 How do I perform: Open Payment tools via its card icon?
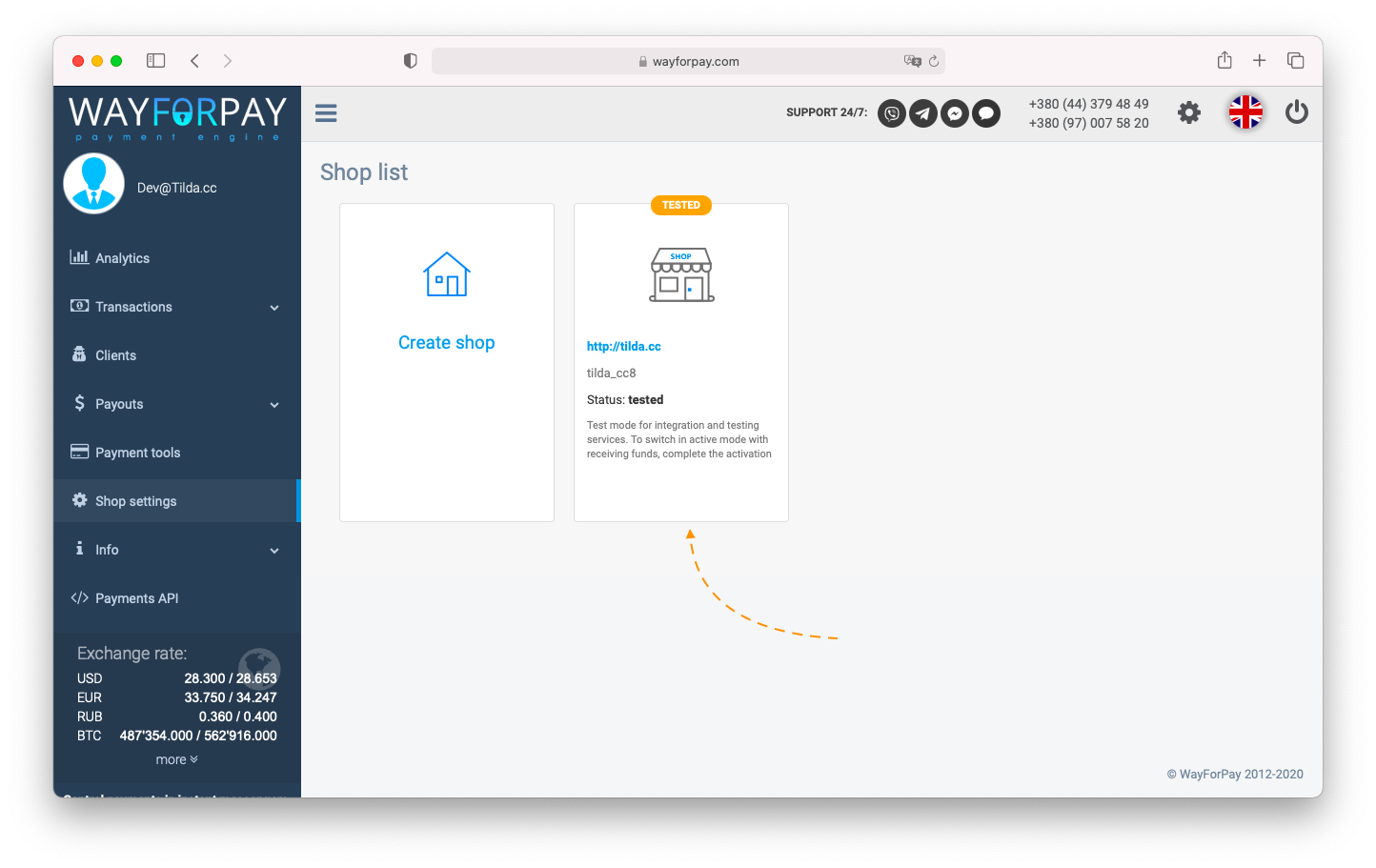[x=79, y=452]
